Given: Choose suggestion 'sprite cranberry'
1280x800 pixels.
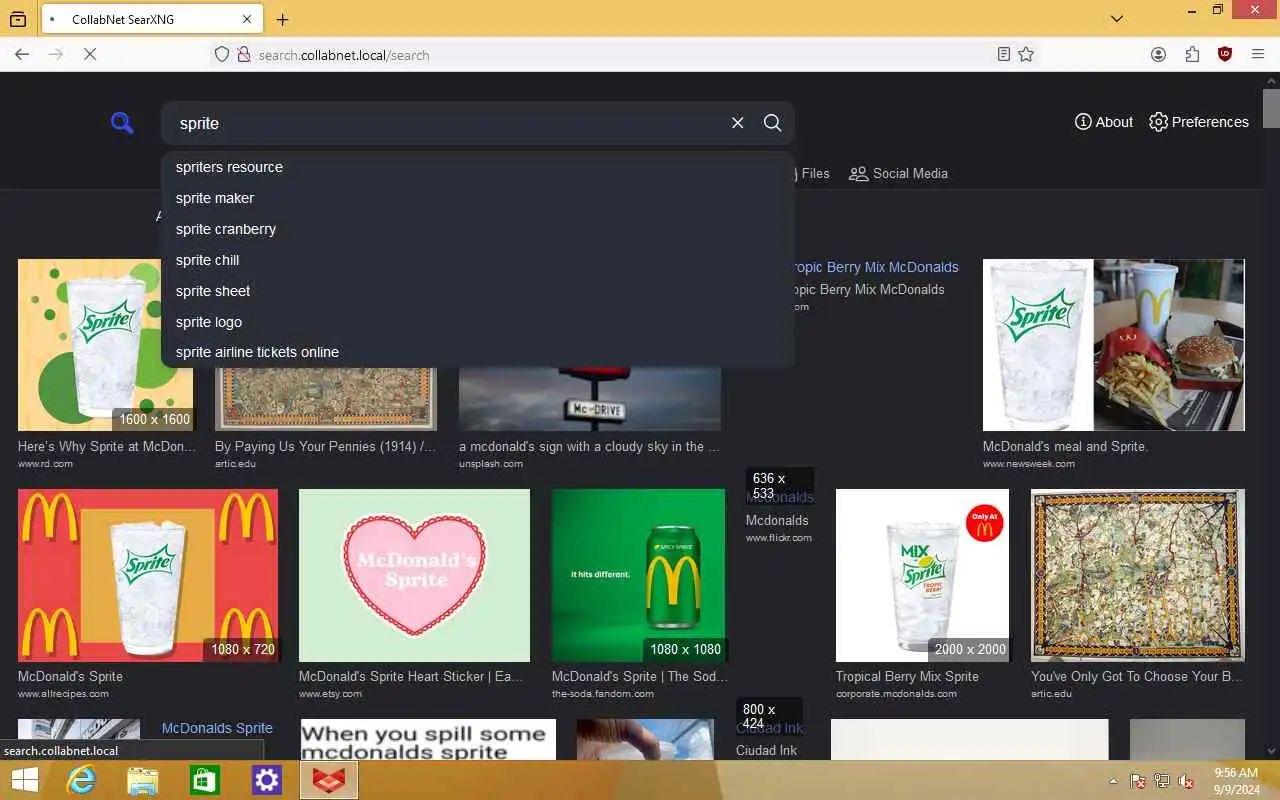Looking at the screenshot, I should [478, 229].
